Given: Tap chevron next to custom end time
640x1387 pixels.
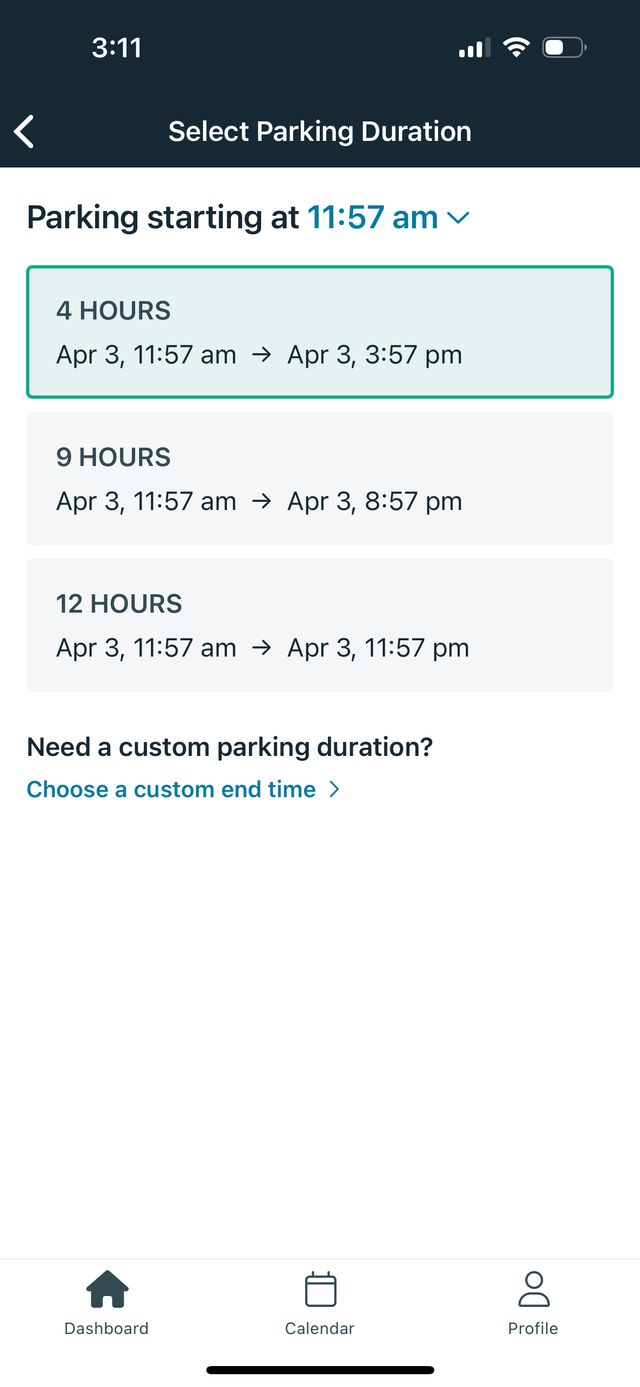Looking at the screenshot, I should tap(334, 789).
